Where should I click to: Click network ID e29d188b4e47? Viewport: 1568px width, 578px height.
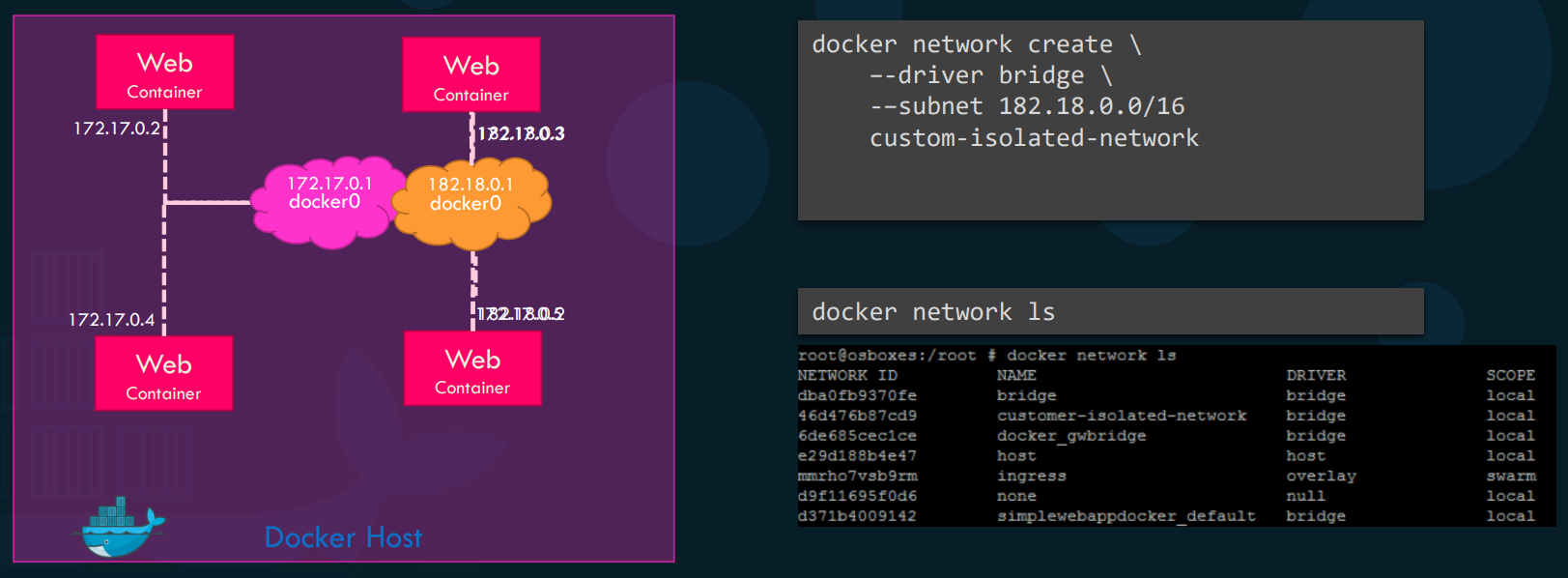pos(857,455)
